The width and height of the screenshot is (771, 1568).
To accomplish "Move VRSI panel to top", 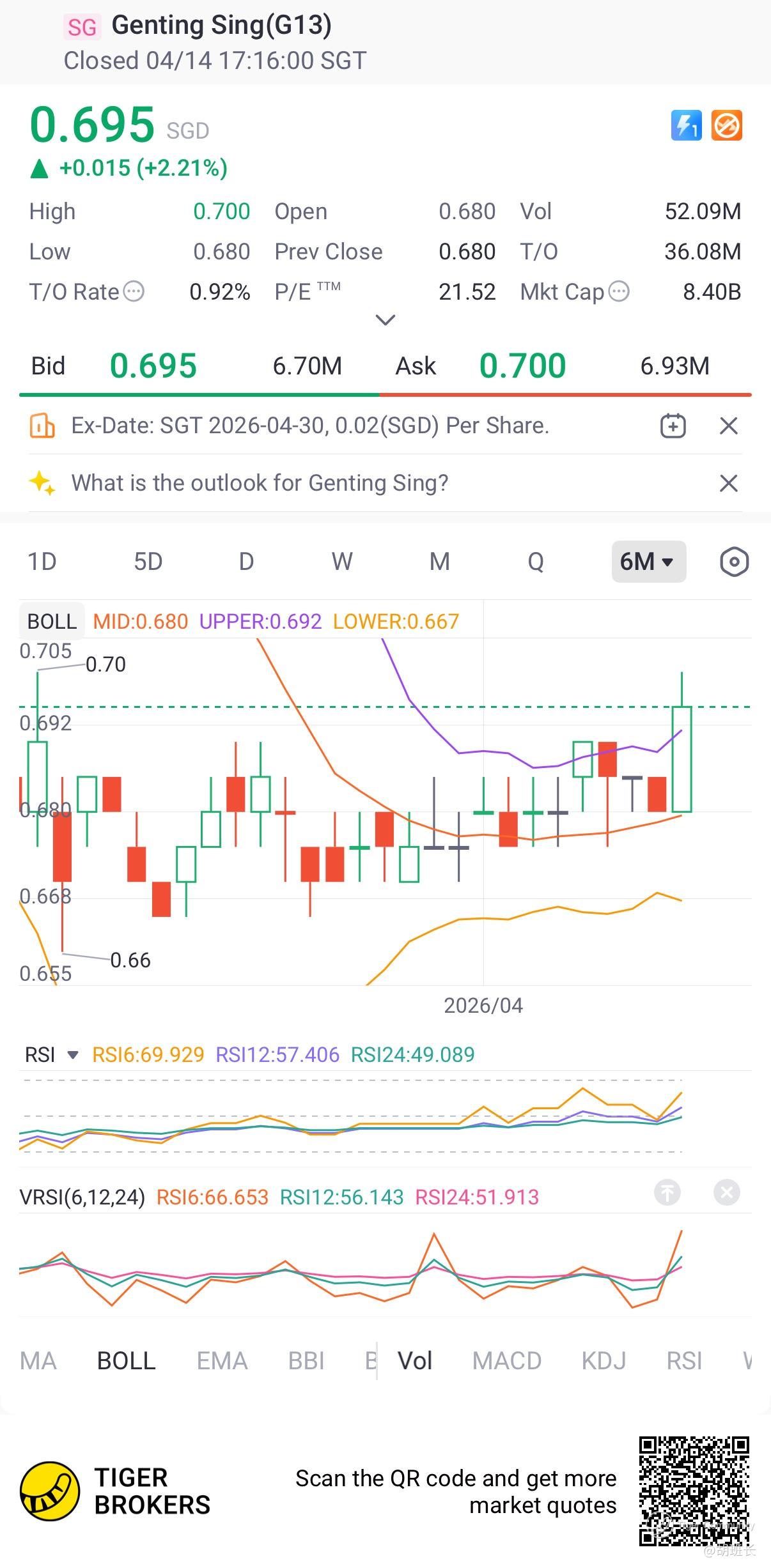I will coord(667,1192).
